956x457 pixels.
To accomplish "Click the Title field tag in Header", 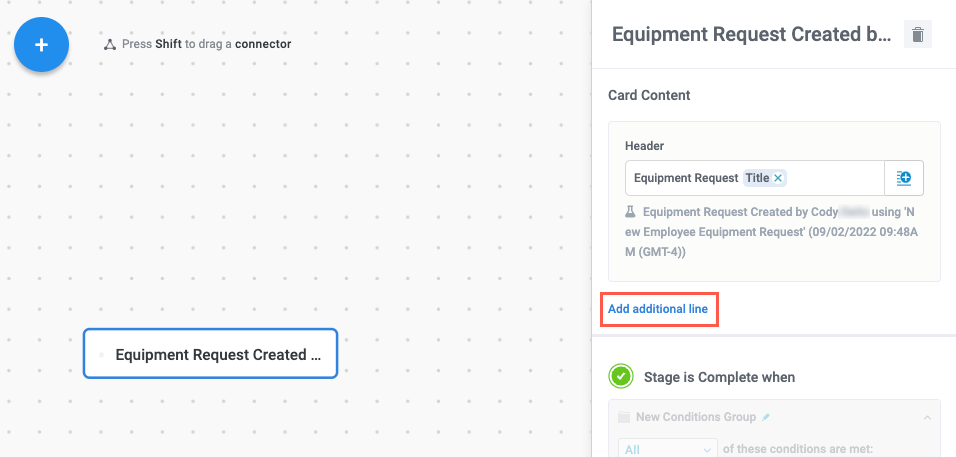I will (757, 178).
